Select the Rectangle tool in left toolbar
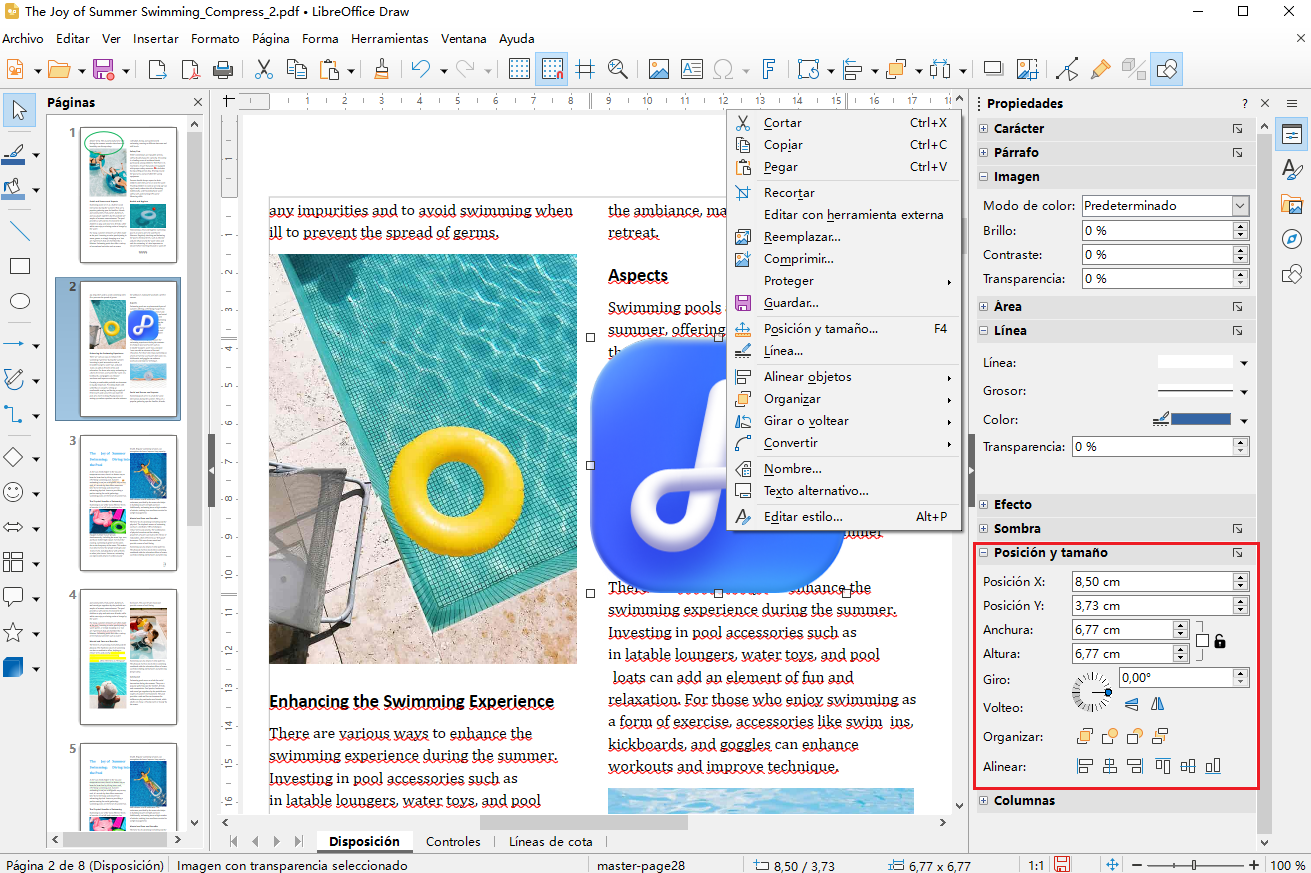The height and width of the screenshot is (873, 1311). click(x=19, y=266)
